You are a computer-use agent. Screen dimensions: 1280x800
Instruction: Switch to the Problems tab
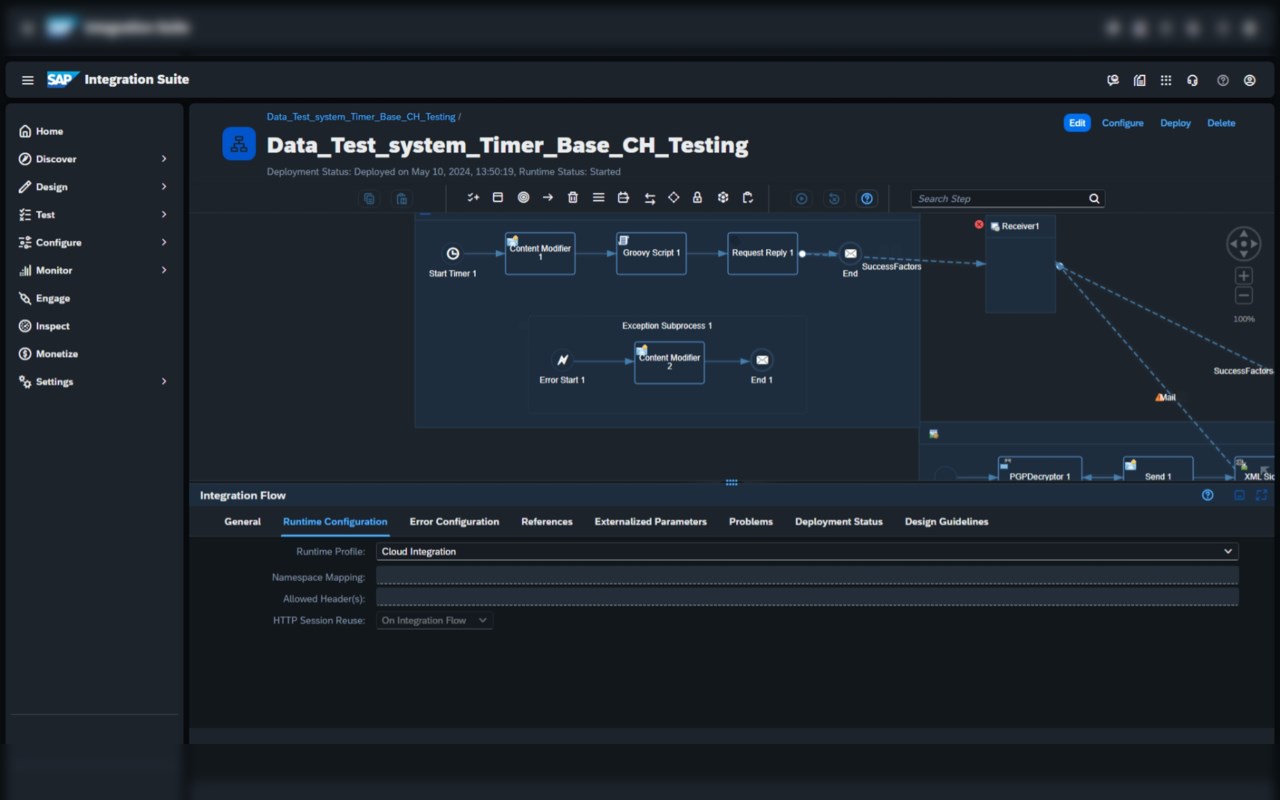(x=751, y=522)
